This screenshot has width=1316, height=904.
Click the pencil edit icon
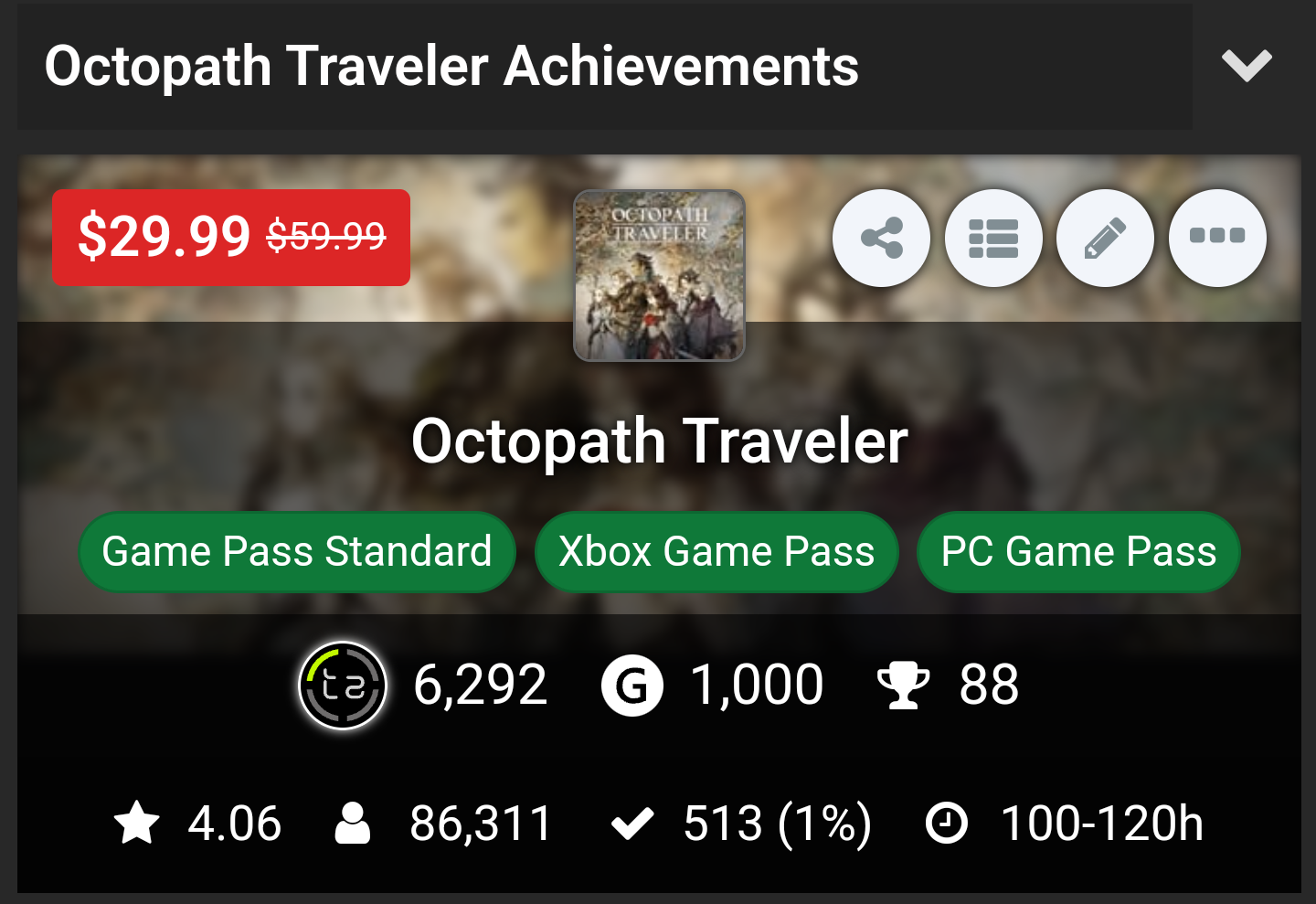[1105, 238]
